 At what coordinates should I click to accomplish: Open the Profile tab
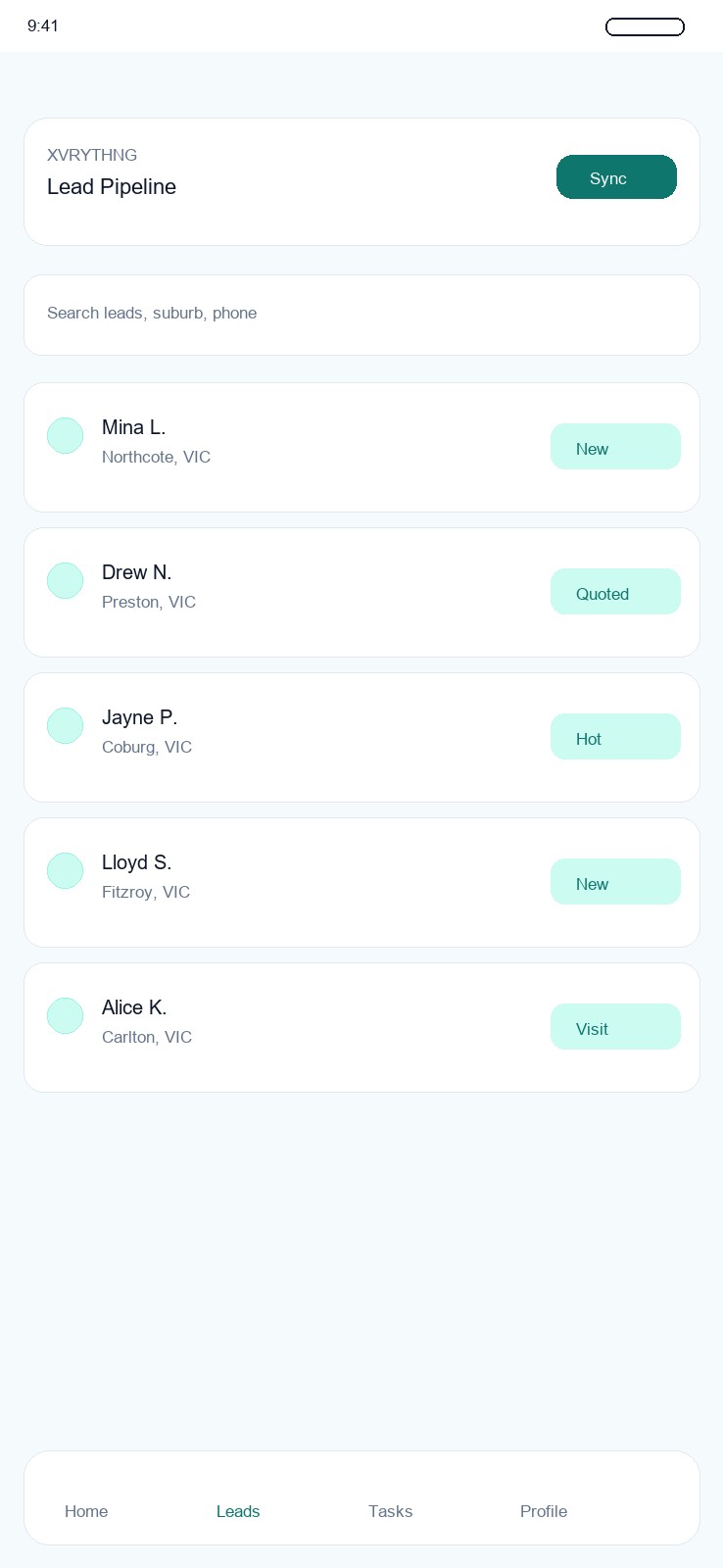tap(543, 1511)
